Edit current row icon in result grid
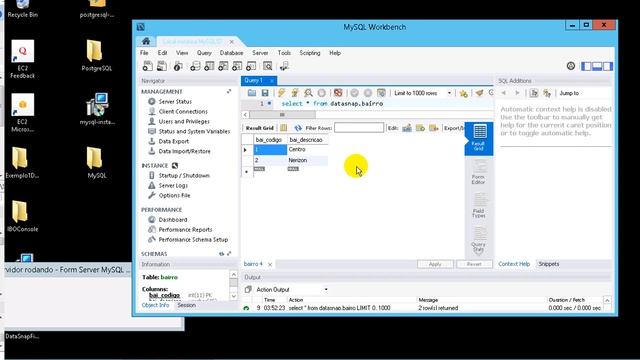This screenshot has height=360, width=640. click(x=407, y=128)
